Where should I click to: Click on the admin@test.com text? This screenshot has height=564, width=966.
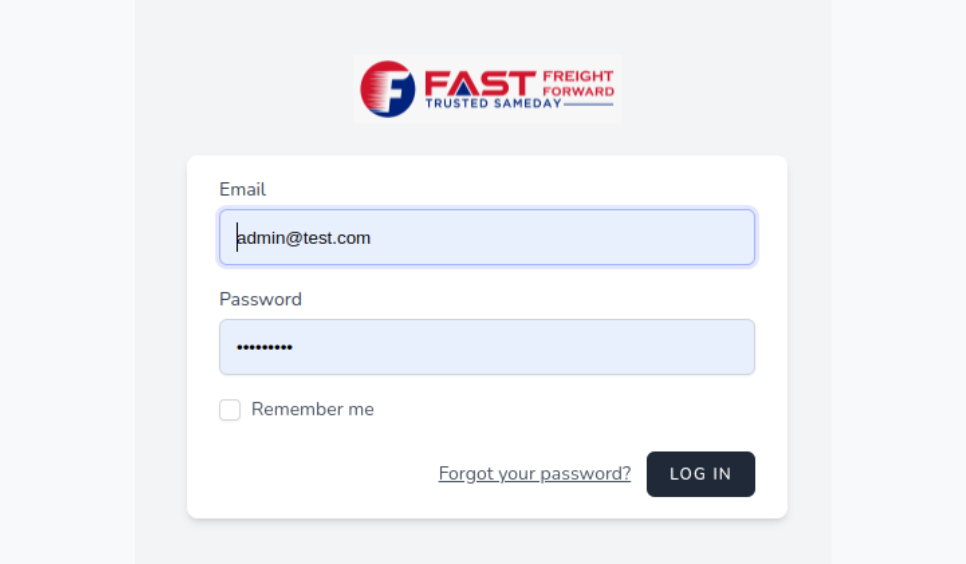click(304, 238)
